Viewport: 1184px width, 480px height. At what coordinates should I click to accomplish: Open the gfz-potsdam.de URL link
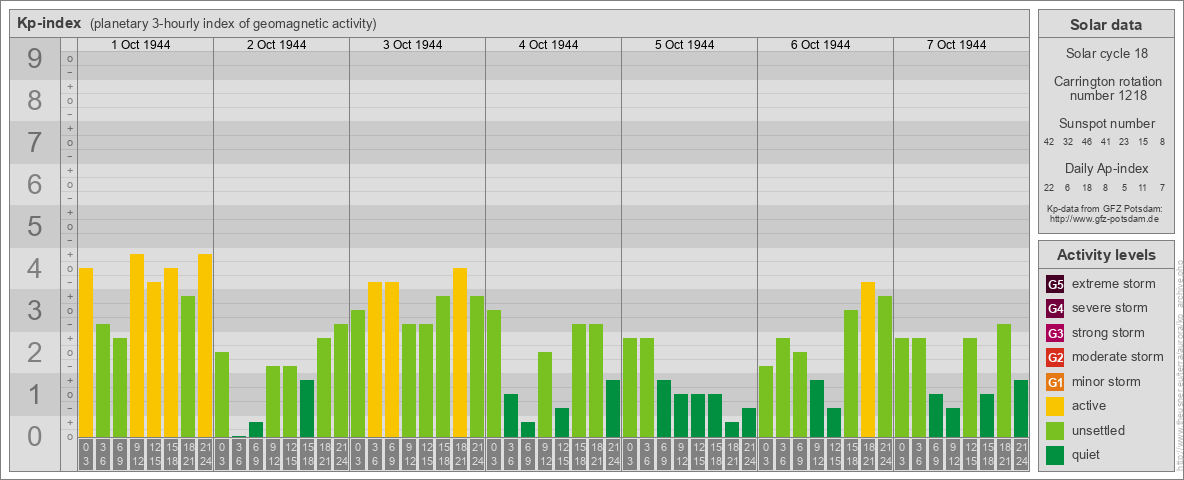pyautogui.click(x=1105, y=218)
